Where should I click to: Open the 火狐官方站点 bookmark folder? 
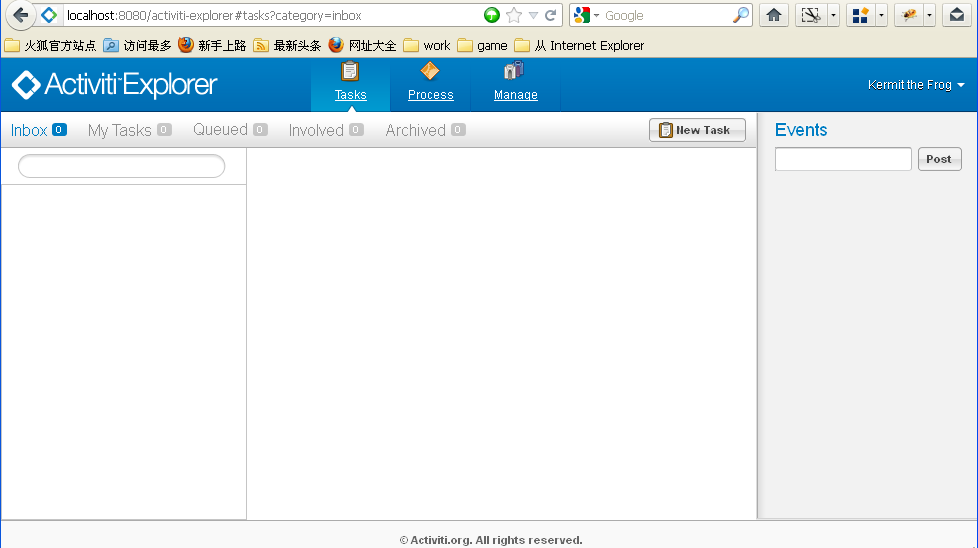click(x=51, y=46)
